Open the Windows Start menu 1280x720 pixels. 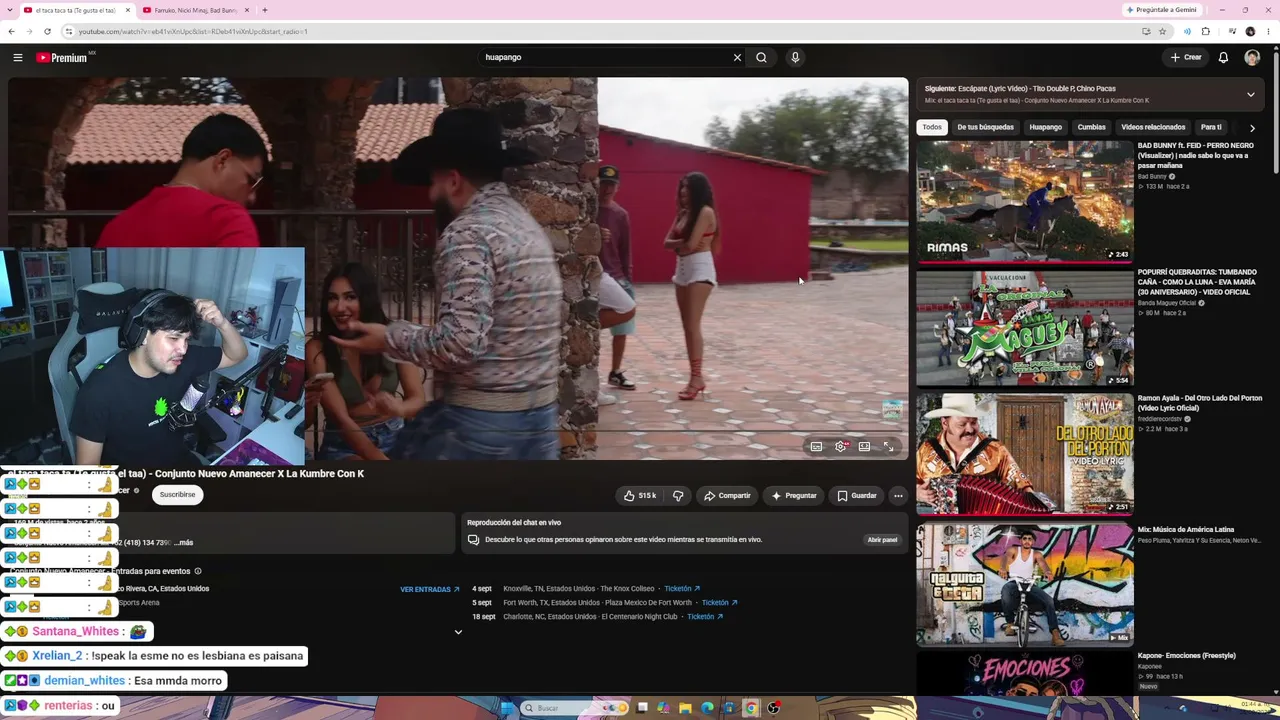tap(507, 708)
